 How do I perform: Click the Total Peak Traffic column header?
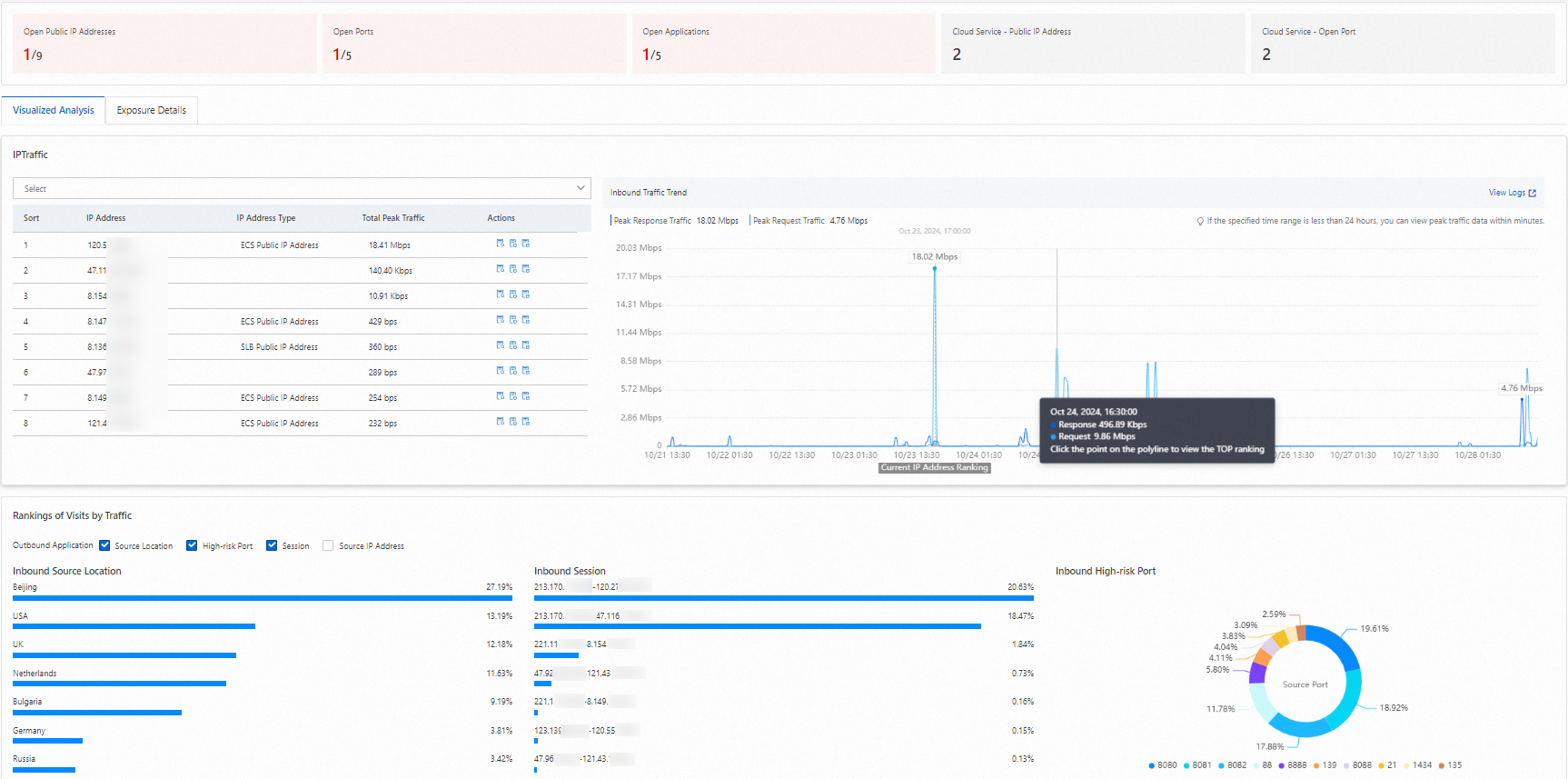coord(393,218)
